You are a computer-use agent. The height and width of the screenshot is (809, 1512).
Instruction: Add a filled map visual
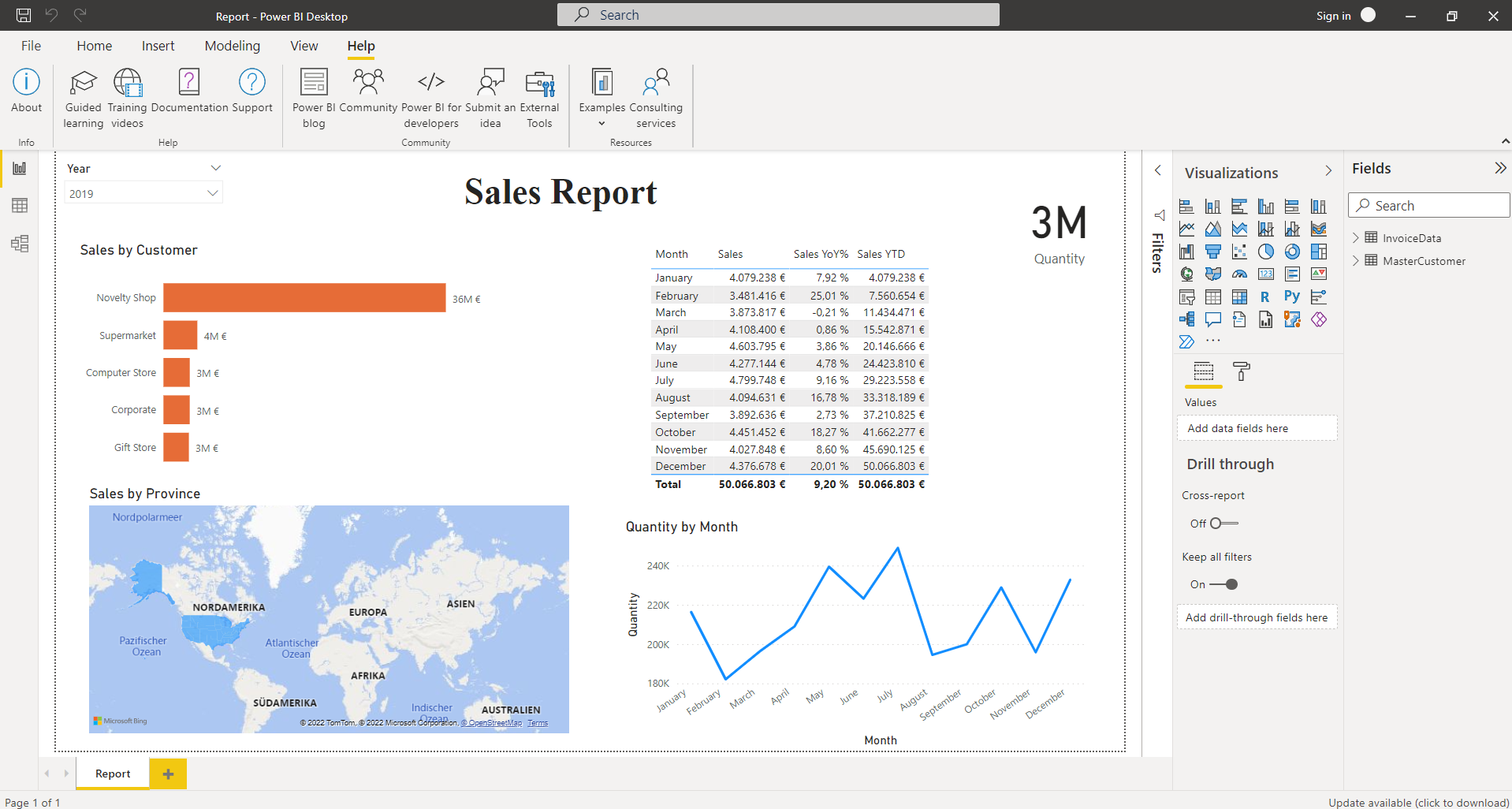[x=1213, y=274]
